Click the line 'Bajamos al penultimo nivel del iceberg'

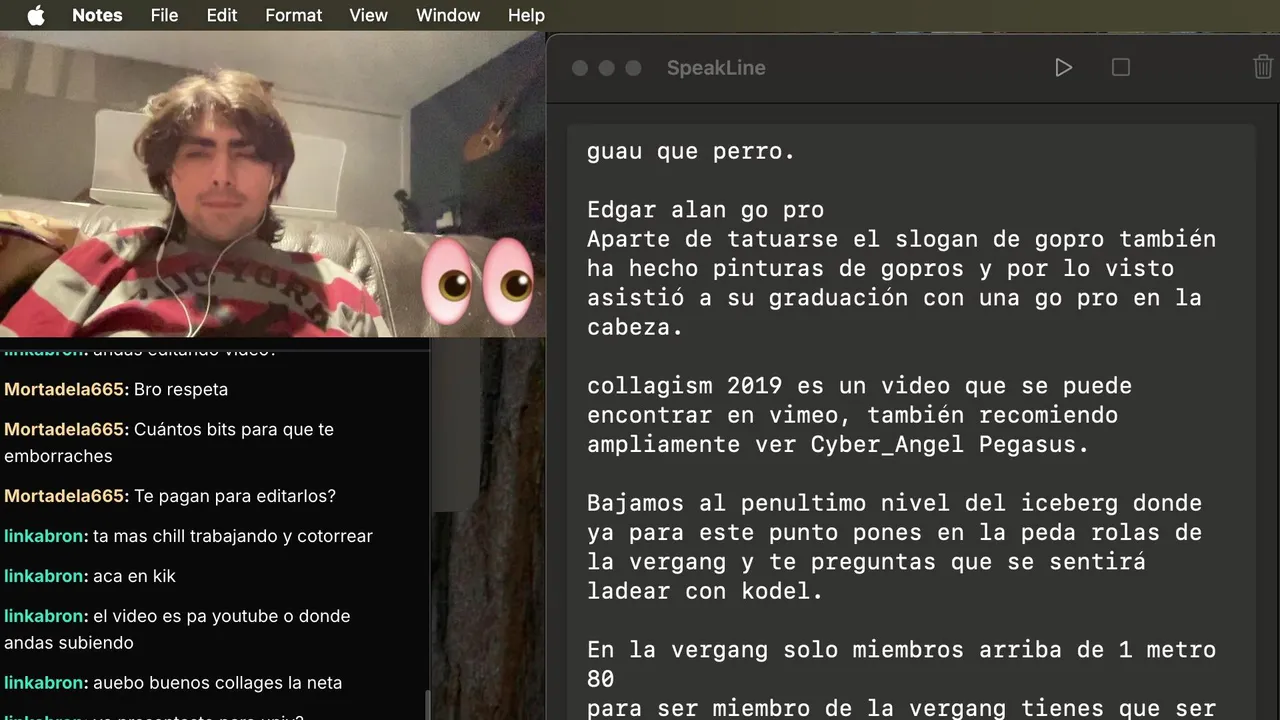click(x=894, y=503)
